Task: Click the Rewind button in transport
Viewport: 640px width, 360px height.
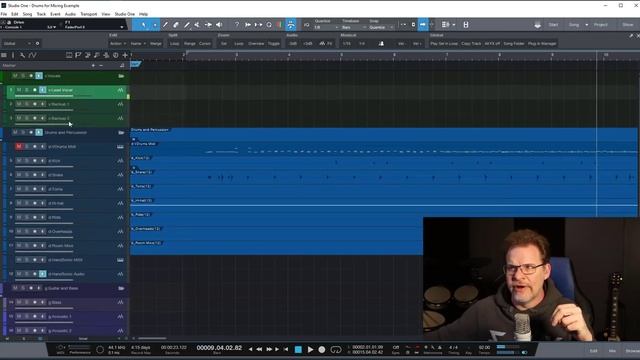Action: tap(259, 349)
